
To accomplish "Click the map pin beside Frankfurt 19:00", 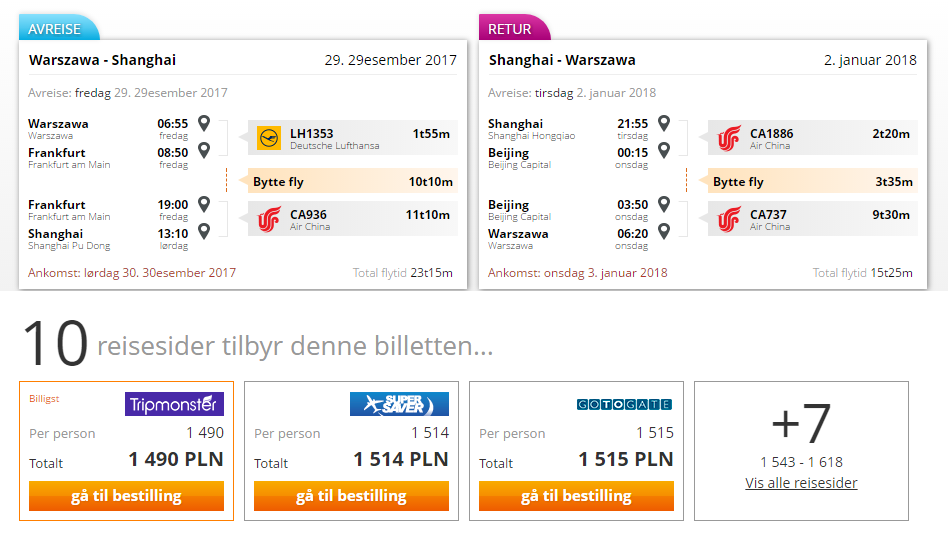I will [204, 204].
